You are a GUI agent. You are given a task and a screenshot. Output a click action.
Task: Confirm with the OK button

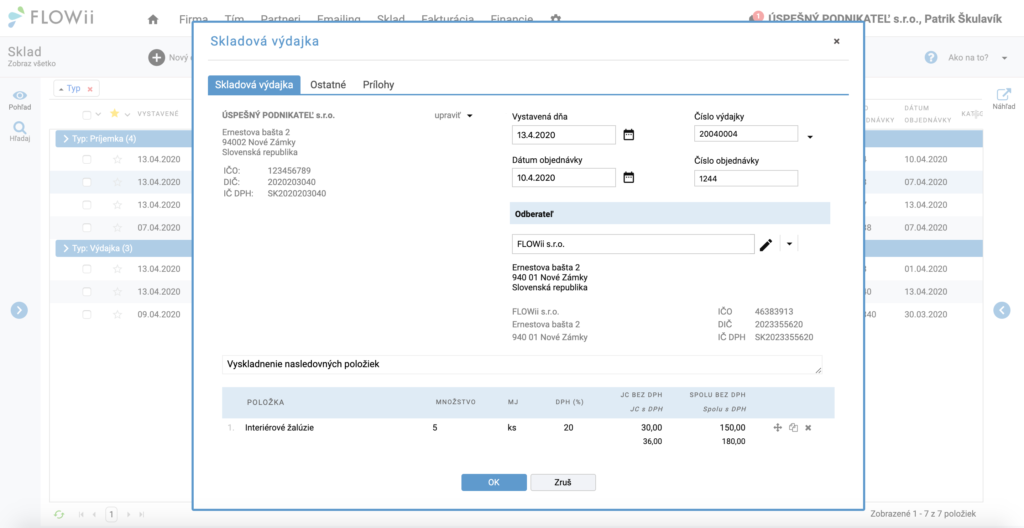click(x=494, y=482)
